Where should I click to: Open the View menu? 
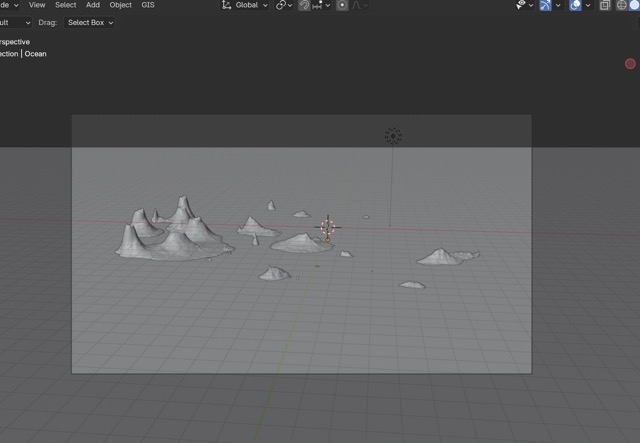[x=37, y=5]
